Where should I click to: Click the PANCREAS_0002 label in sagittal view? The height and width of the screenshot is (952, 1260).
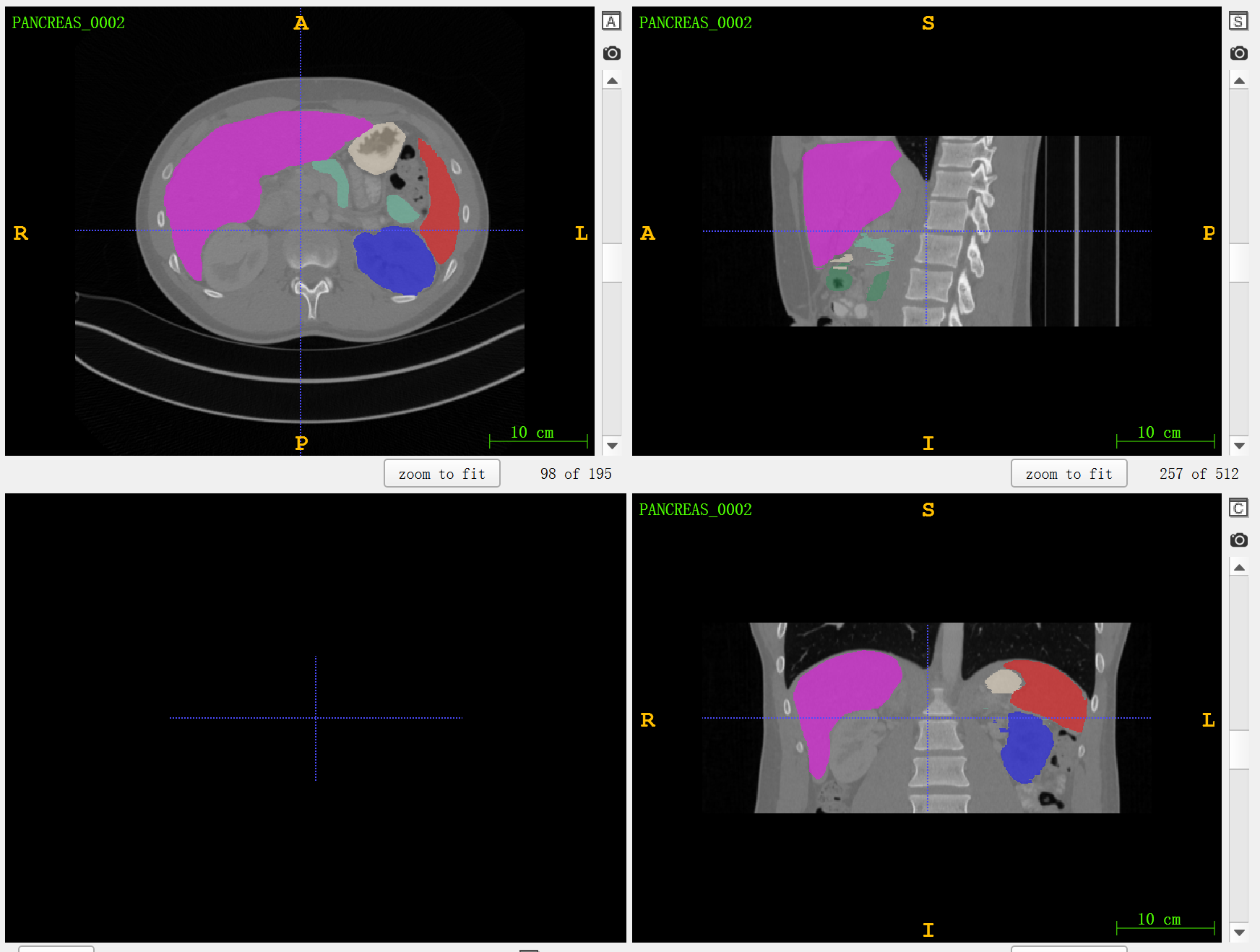click(696, 23)
